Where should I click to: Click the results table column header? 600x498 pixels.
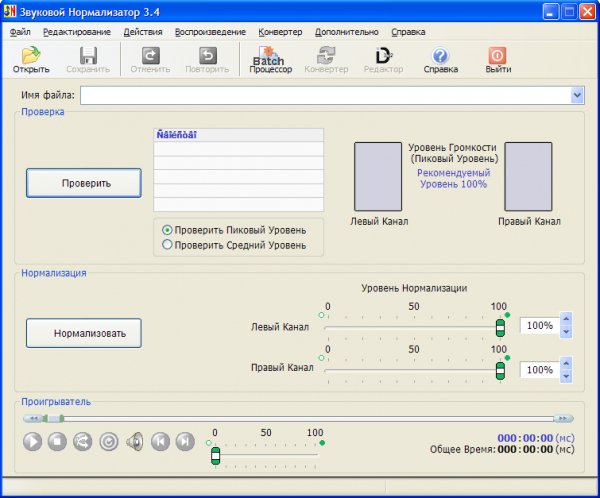[238, 135]
